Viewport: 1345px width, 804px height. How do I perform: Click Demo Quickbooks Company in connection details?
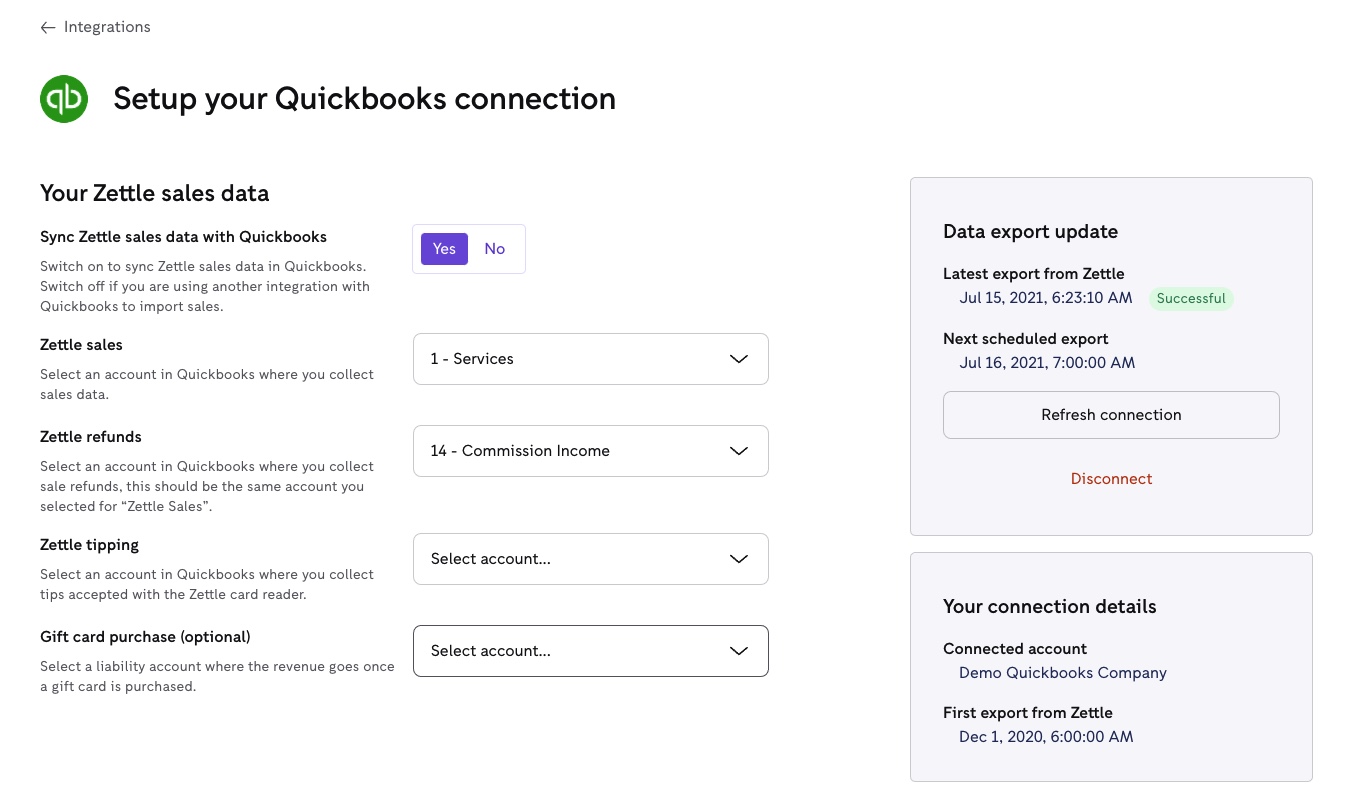tap(1062, 672)
